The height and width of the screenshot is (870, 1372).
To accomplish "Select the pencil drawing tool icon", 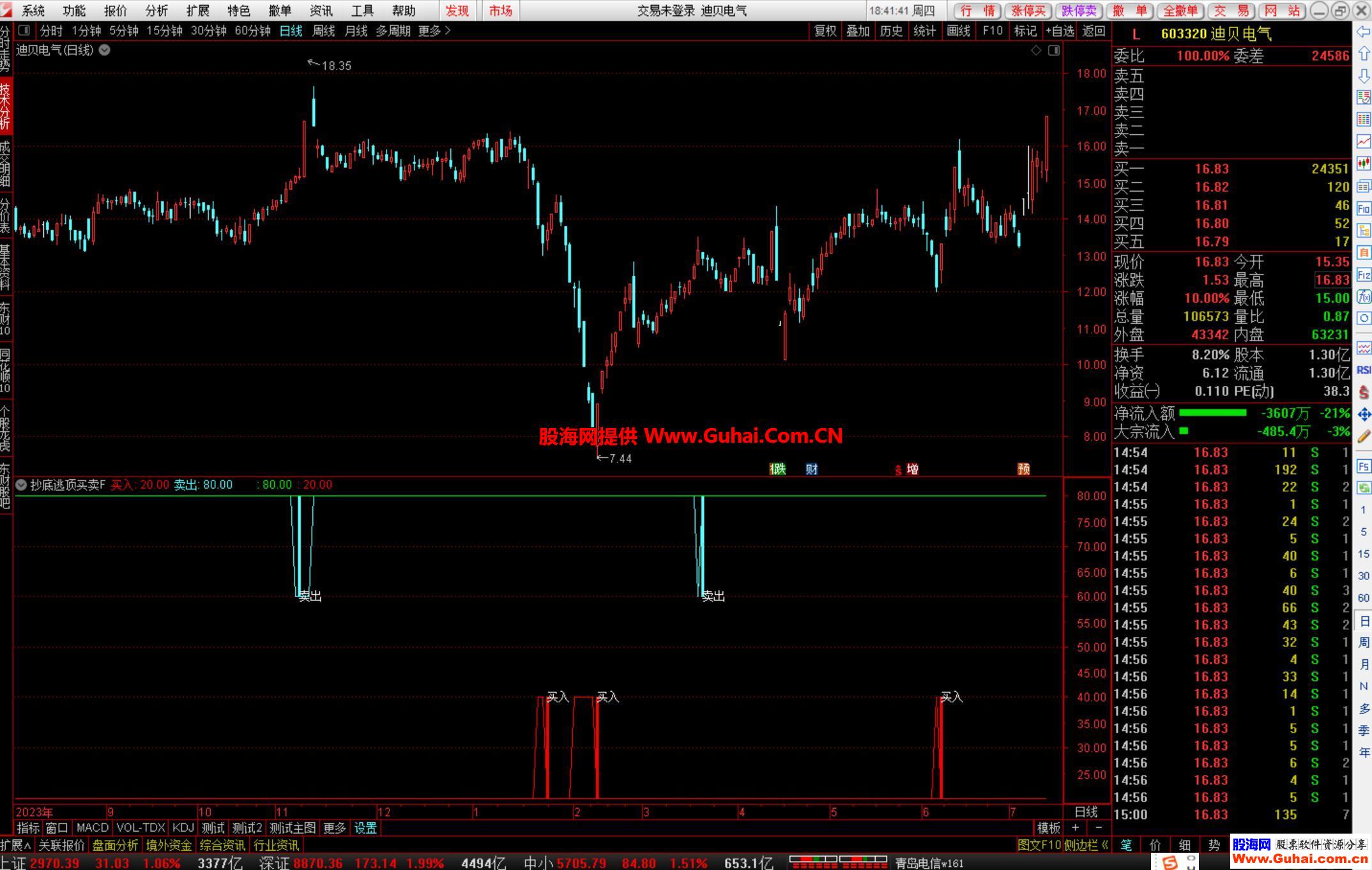I will [1364, 436].
